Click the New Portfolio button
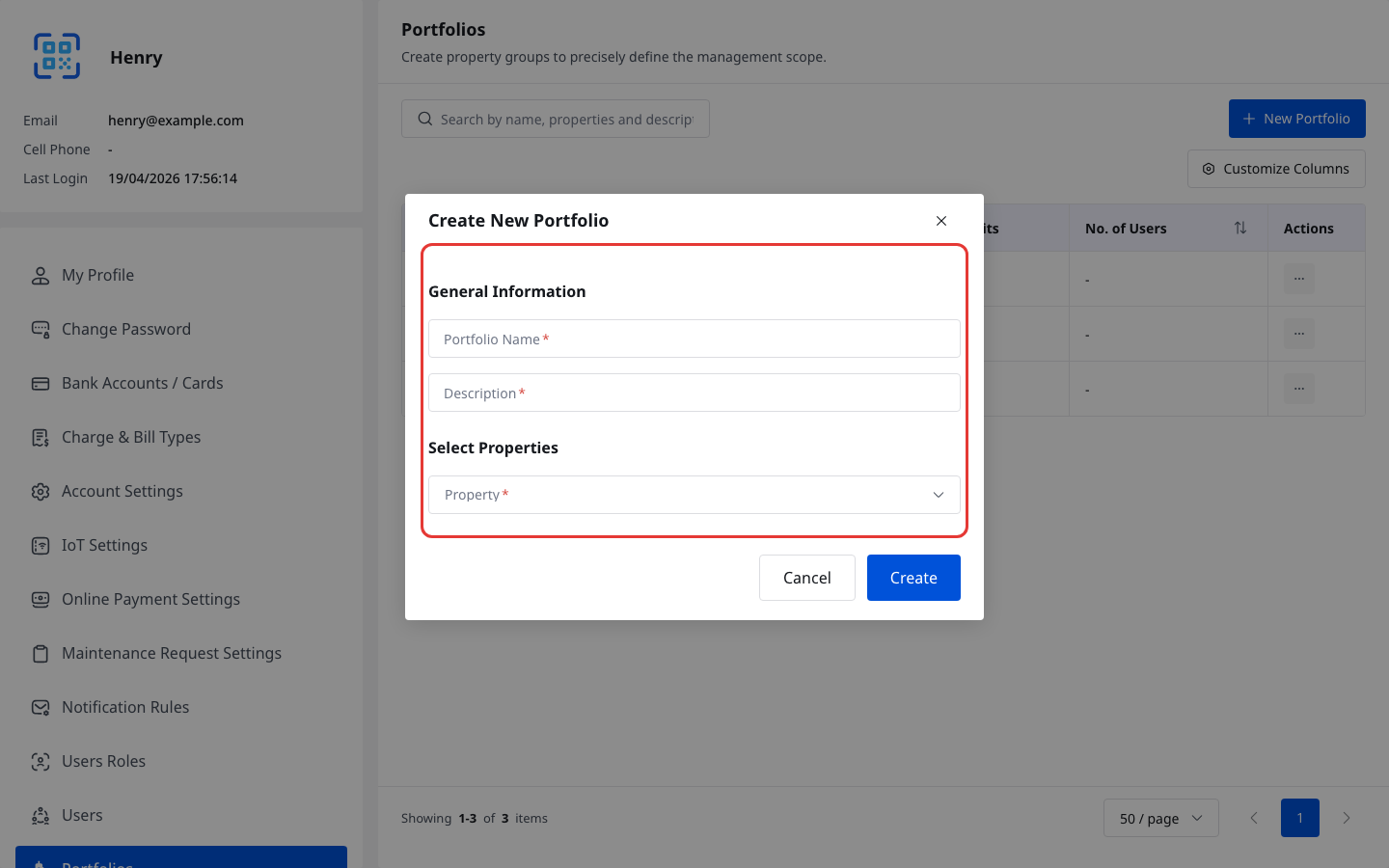 coord(1297,119)
